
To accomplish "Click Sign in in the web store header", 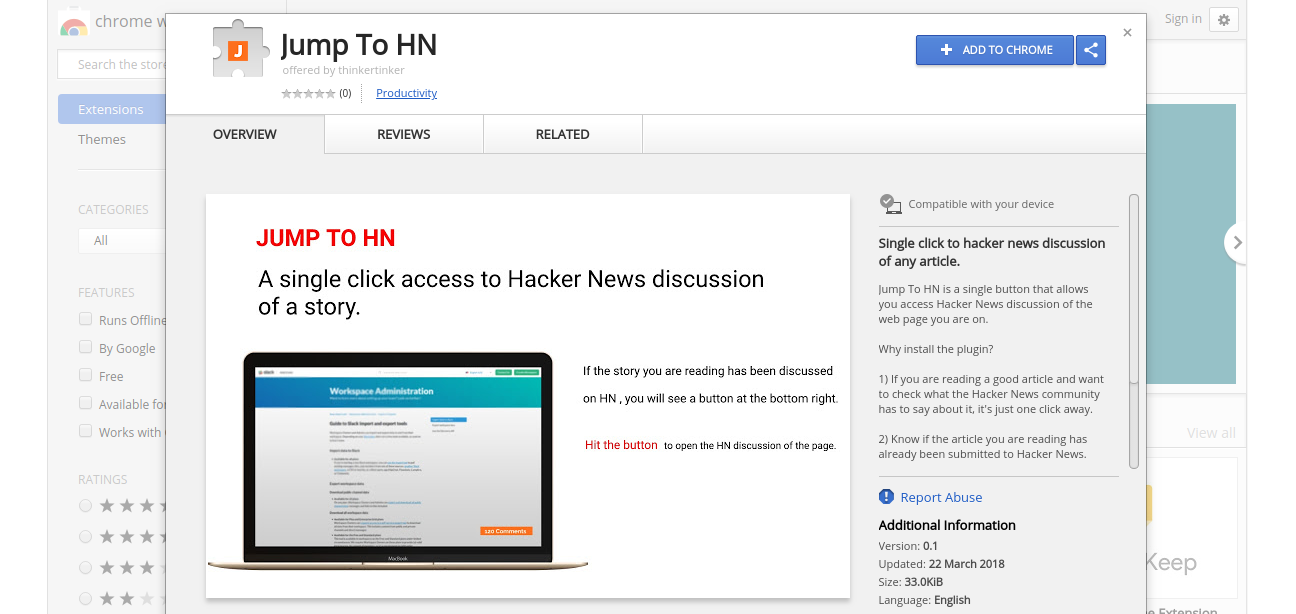I will coord(1183,19).
